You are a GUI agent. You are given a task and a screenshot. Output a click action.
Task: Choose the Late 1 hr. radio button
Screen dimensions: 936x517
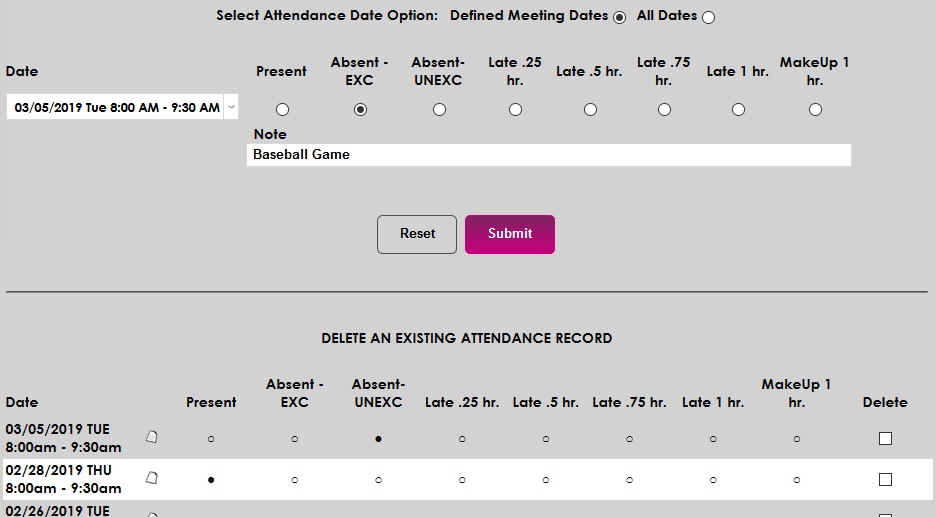pos(738,109)
